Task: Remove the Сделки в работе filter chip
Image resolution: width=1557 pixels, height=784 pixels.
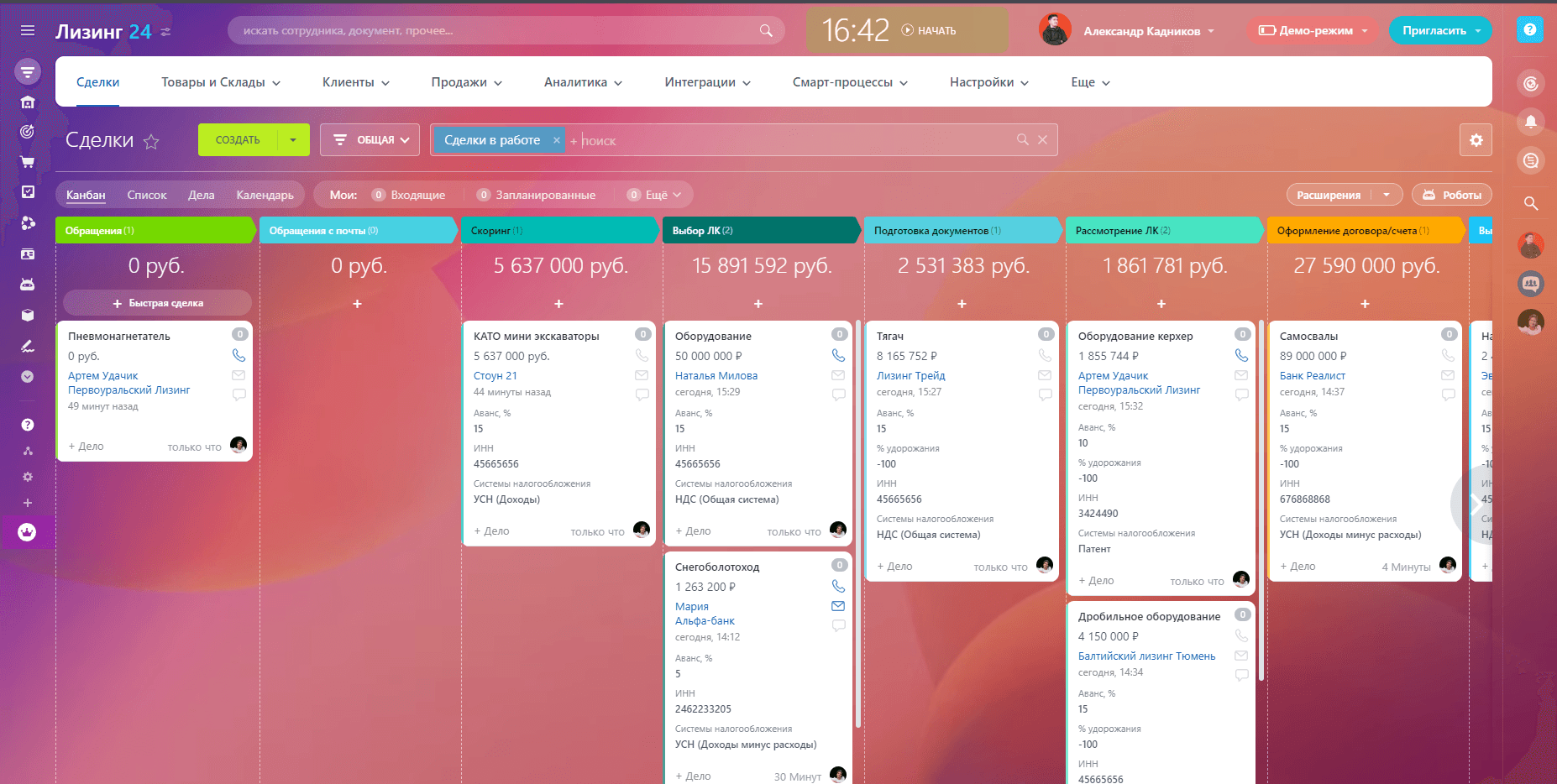Action: click(556, 140)
